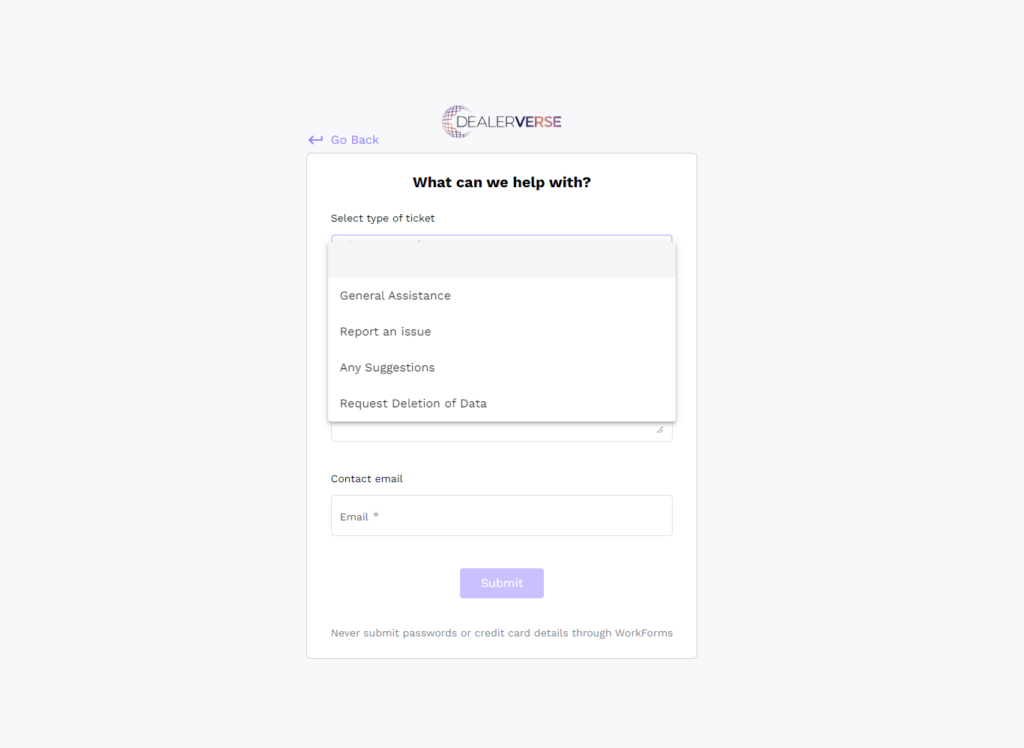Choose General Assistance ticket type
1024x748 pixels.
pyautogui.click(x=396, y=296)
